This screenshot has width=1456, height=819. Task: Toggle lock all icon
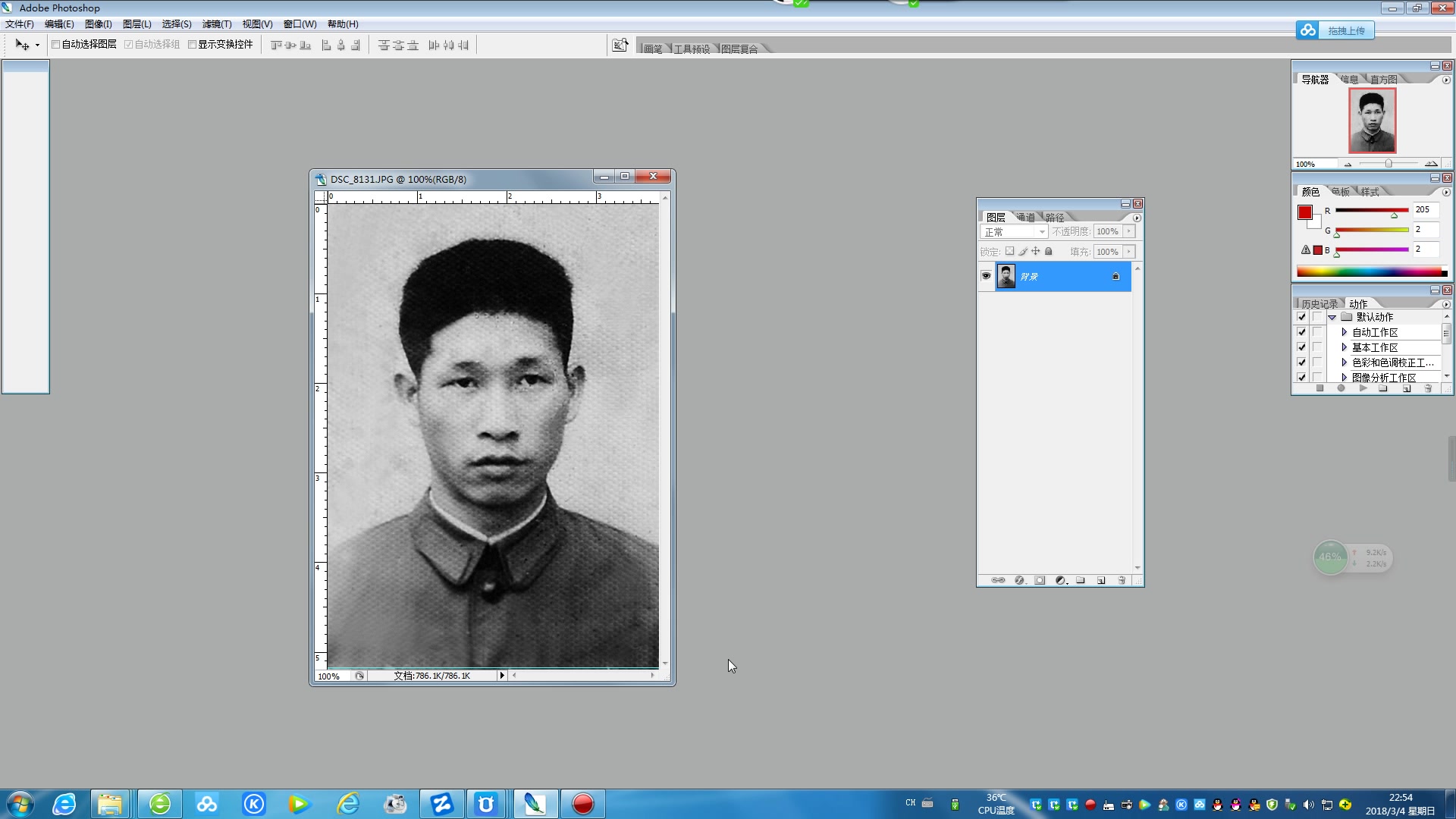[1049, 251]
